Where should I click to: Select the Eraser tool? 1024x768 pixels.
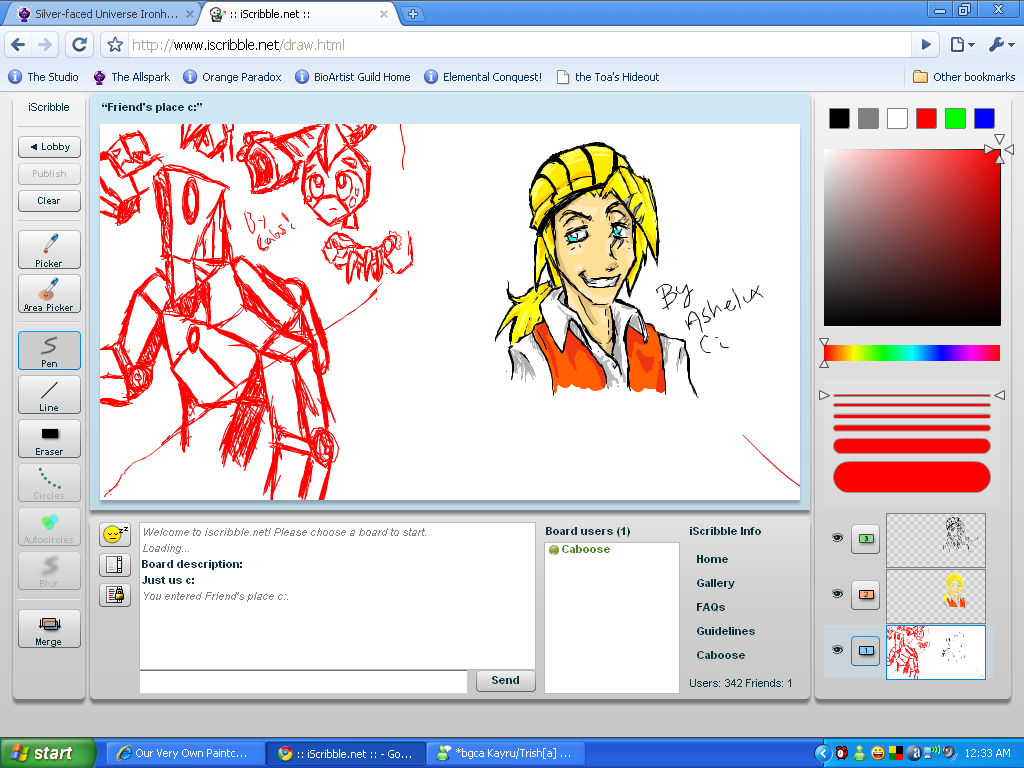49,438
